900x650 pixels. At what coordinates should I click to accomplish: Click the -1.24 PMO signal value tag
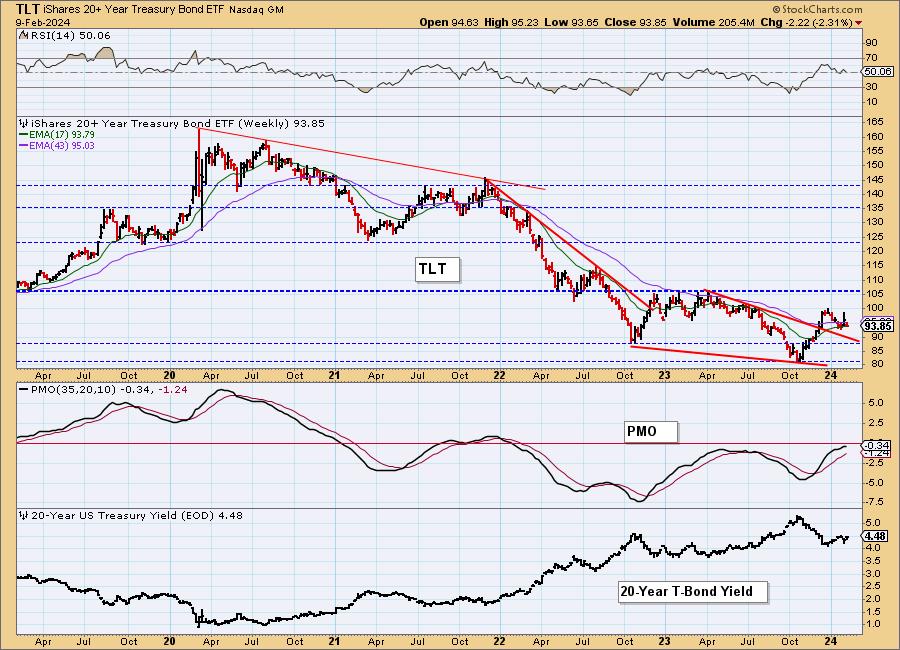877,453
